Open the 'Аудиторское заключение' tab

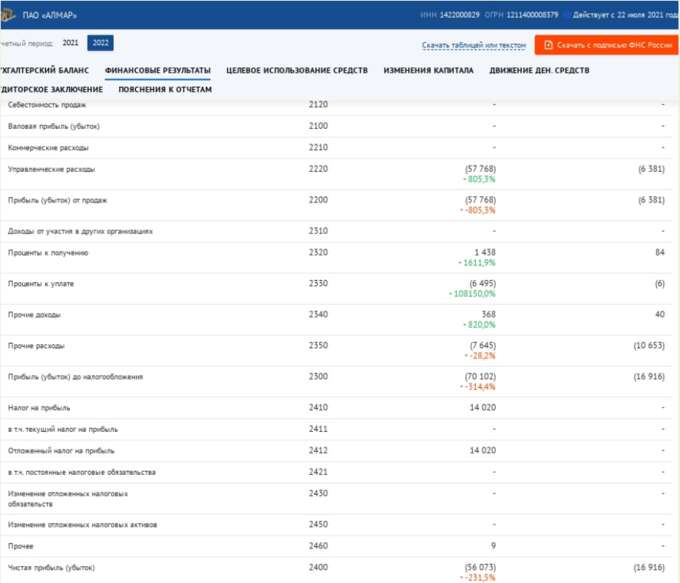50,90
